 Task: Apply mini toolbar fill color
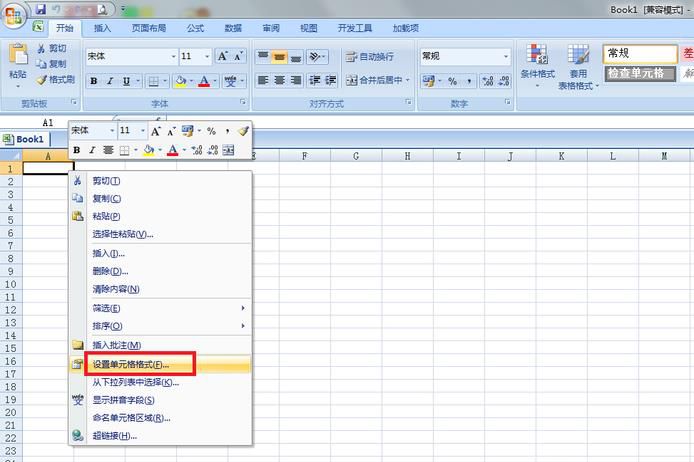coord(149,150)
